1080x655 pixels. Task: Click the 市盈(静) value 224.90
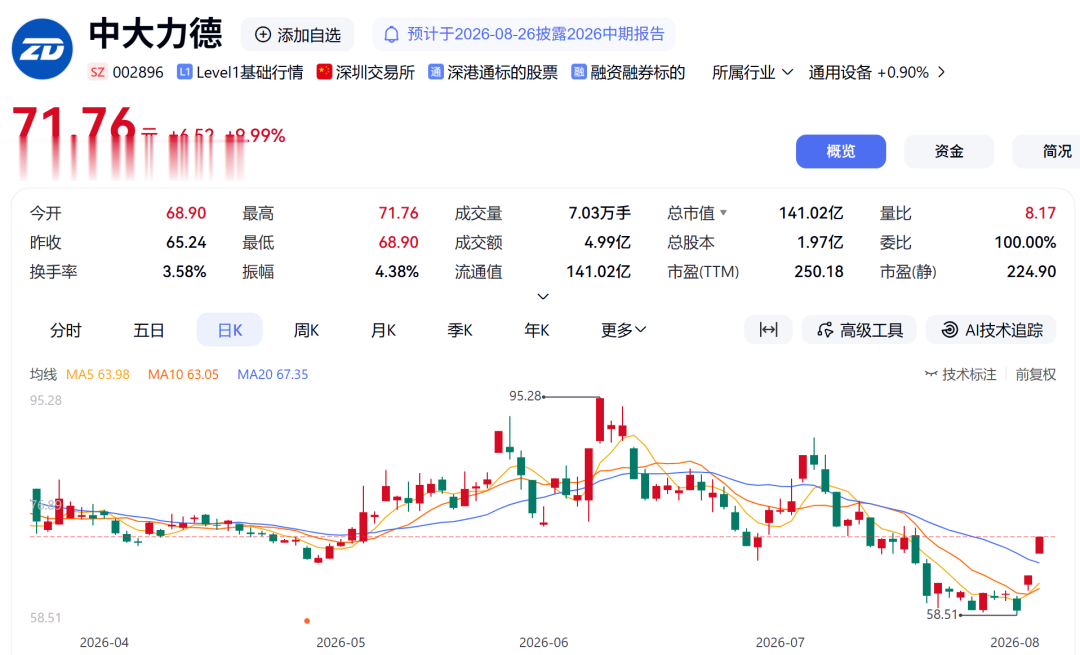(1031, 272)
